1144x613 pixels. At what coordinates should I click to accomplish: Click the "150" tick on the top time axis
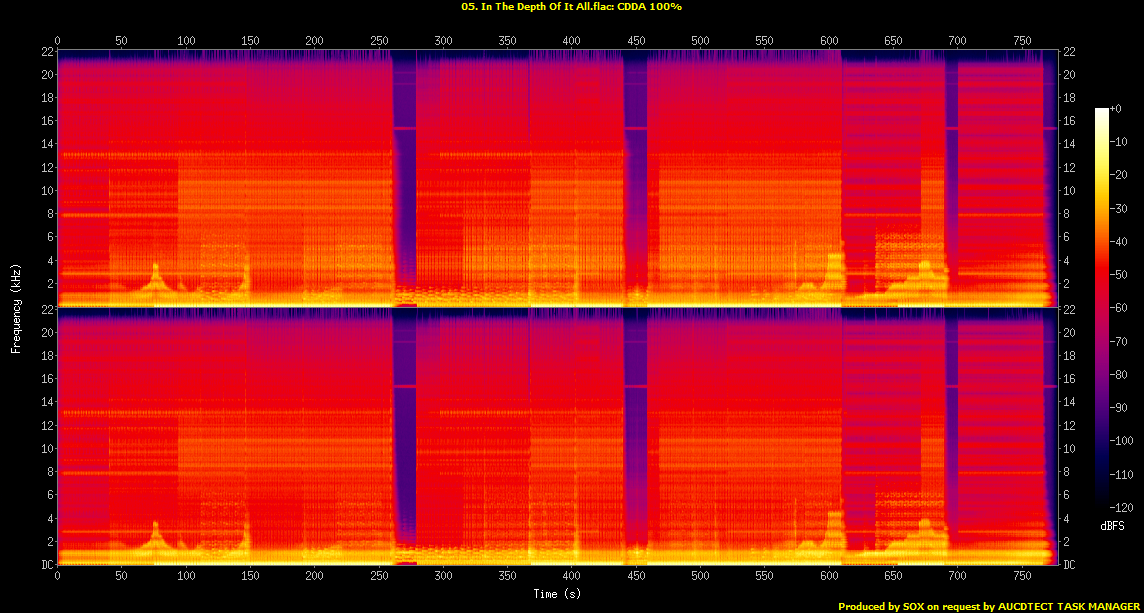coord(250,40)
